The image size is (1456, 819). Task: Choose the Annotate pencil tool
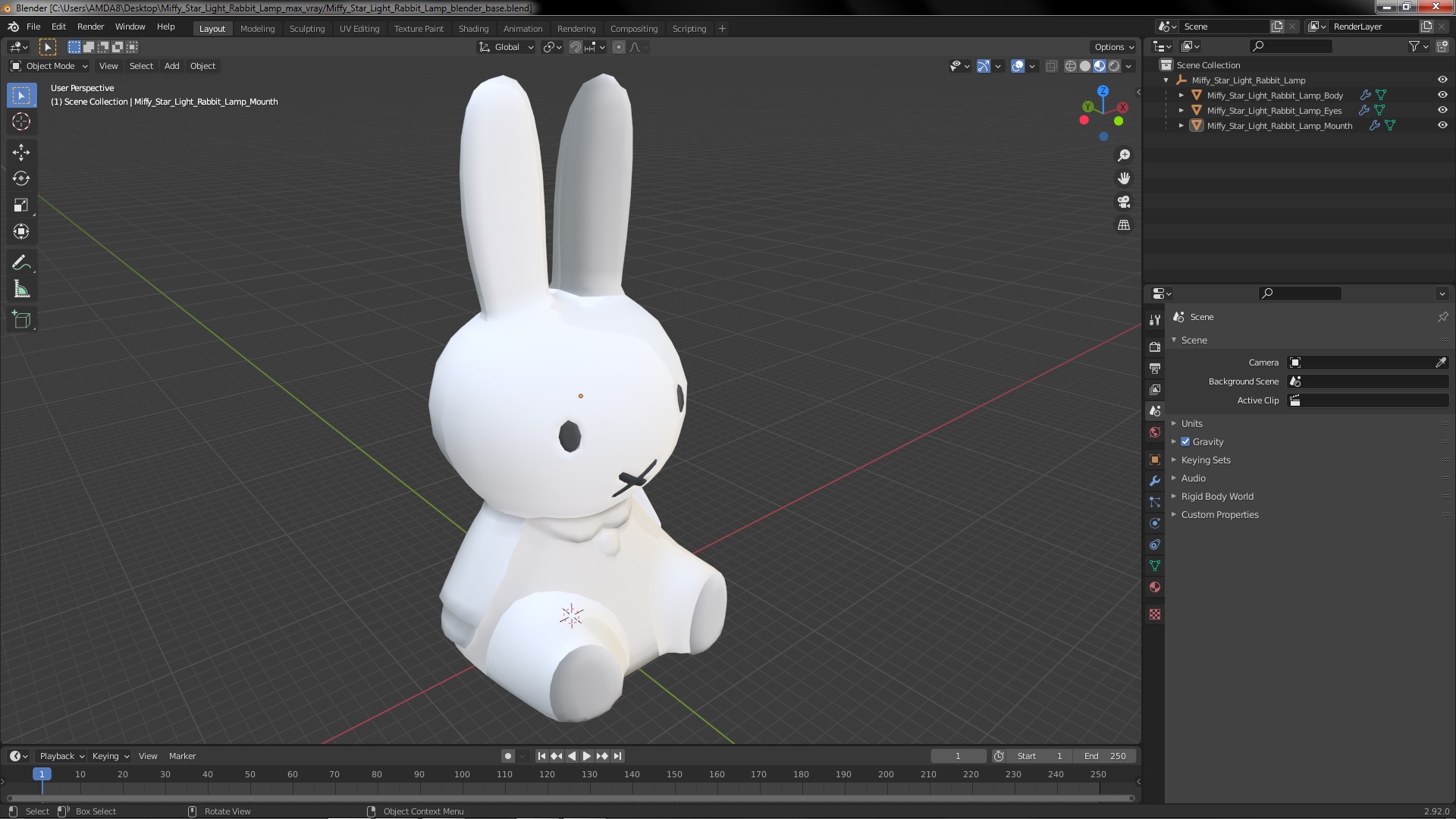tap(21, 263)
